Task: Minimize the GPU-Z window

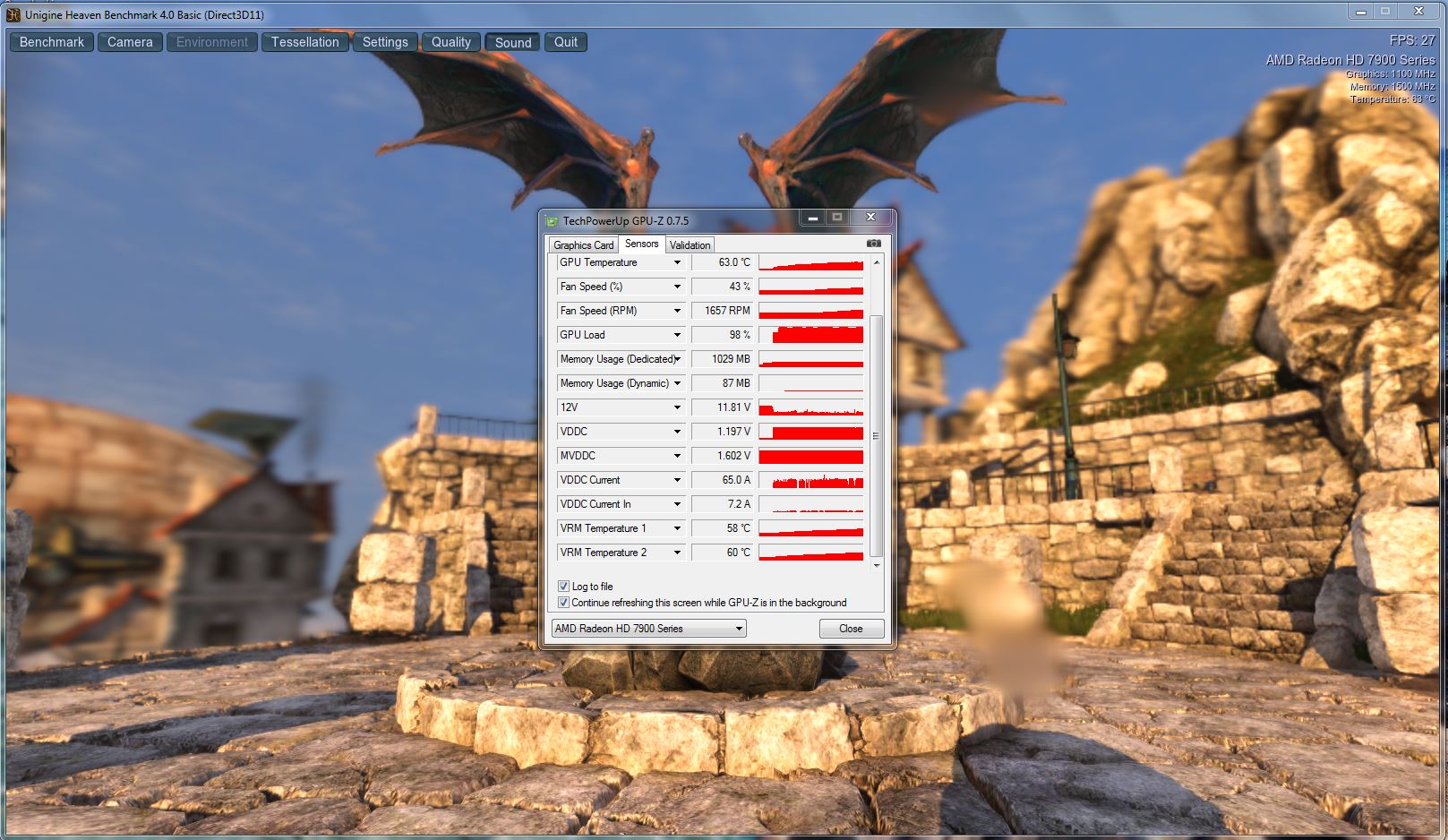Action: 813,218
